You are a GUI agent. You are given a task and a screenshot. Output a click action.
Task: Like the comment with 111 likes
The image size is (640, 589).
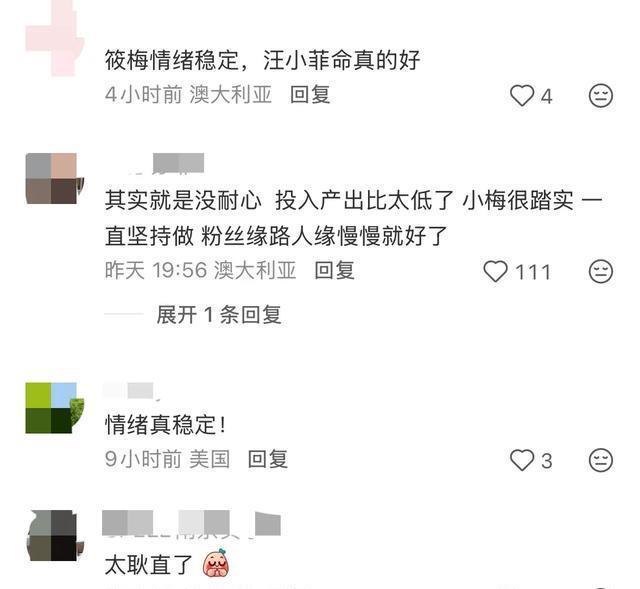[x=496, y=271]
